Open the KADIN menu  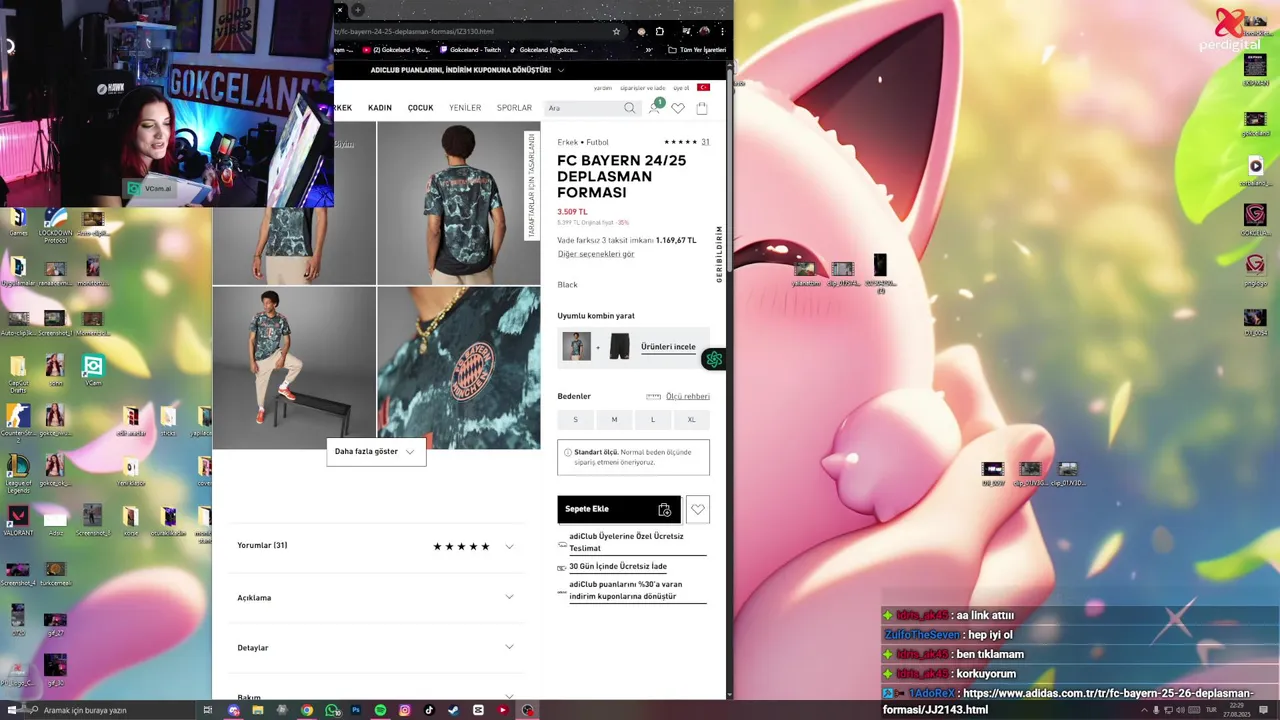coord(380,108)
